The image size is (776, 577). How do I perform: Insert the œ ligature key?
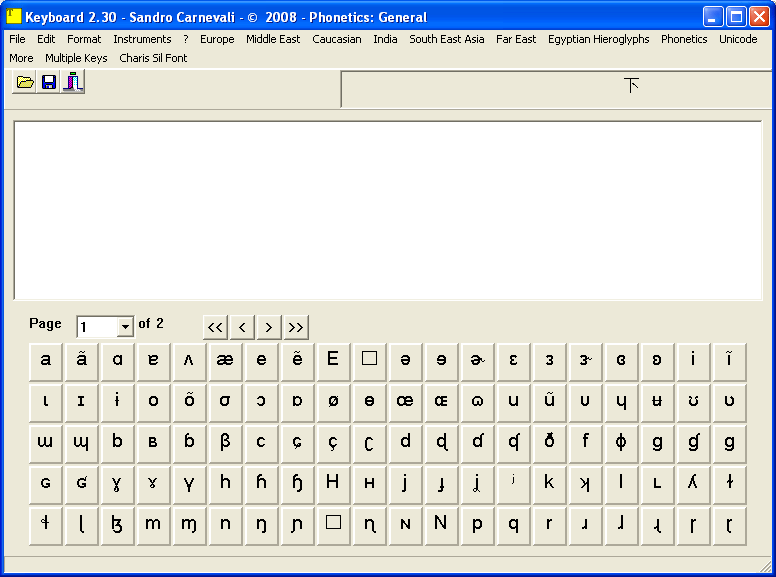pos(405,403)
